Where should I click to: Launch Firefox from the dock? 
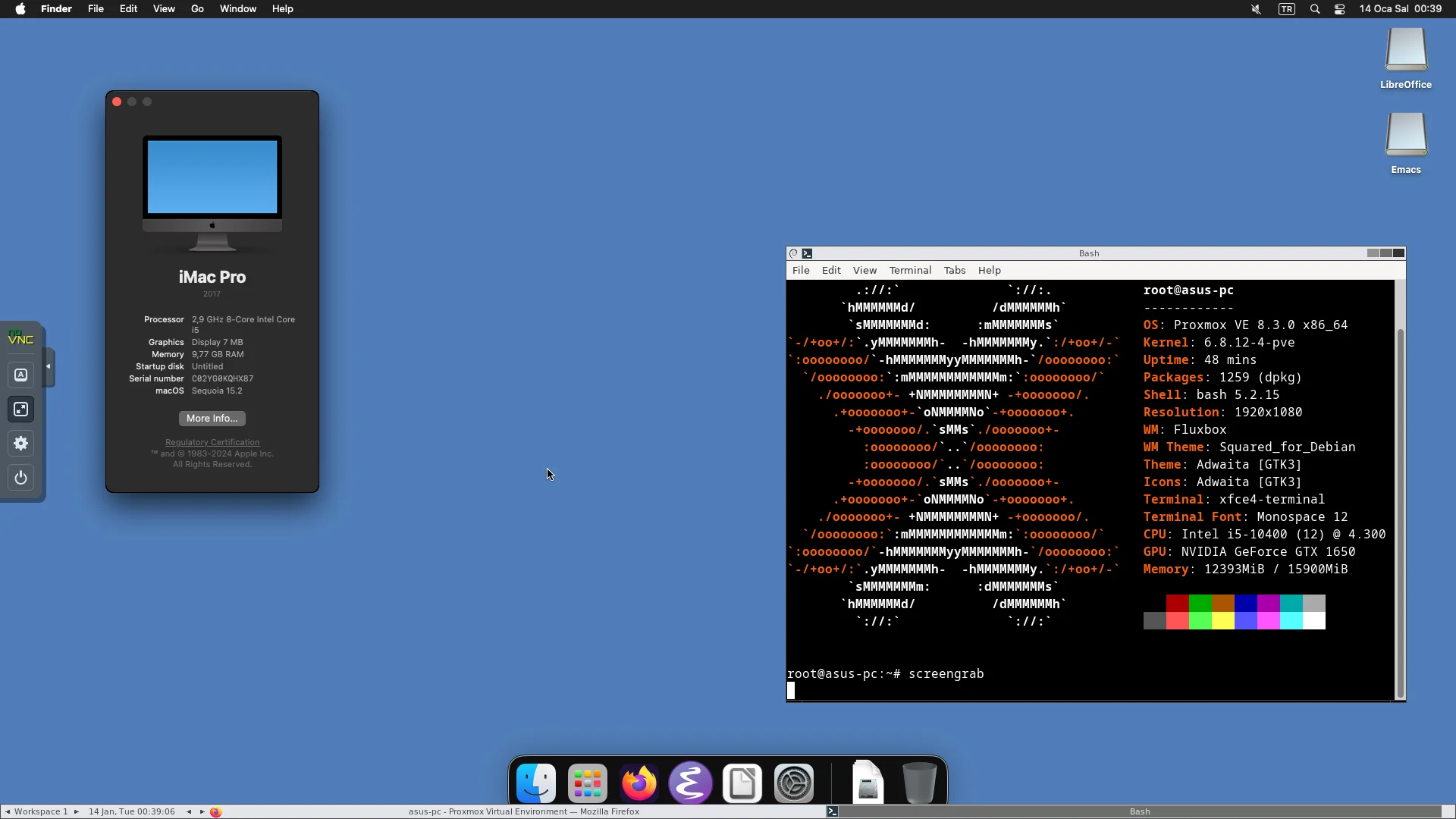(639, 783)
